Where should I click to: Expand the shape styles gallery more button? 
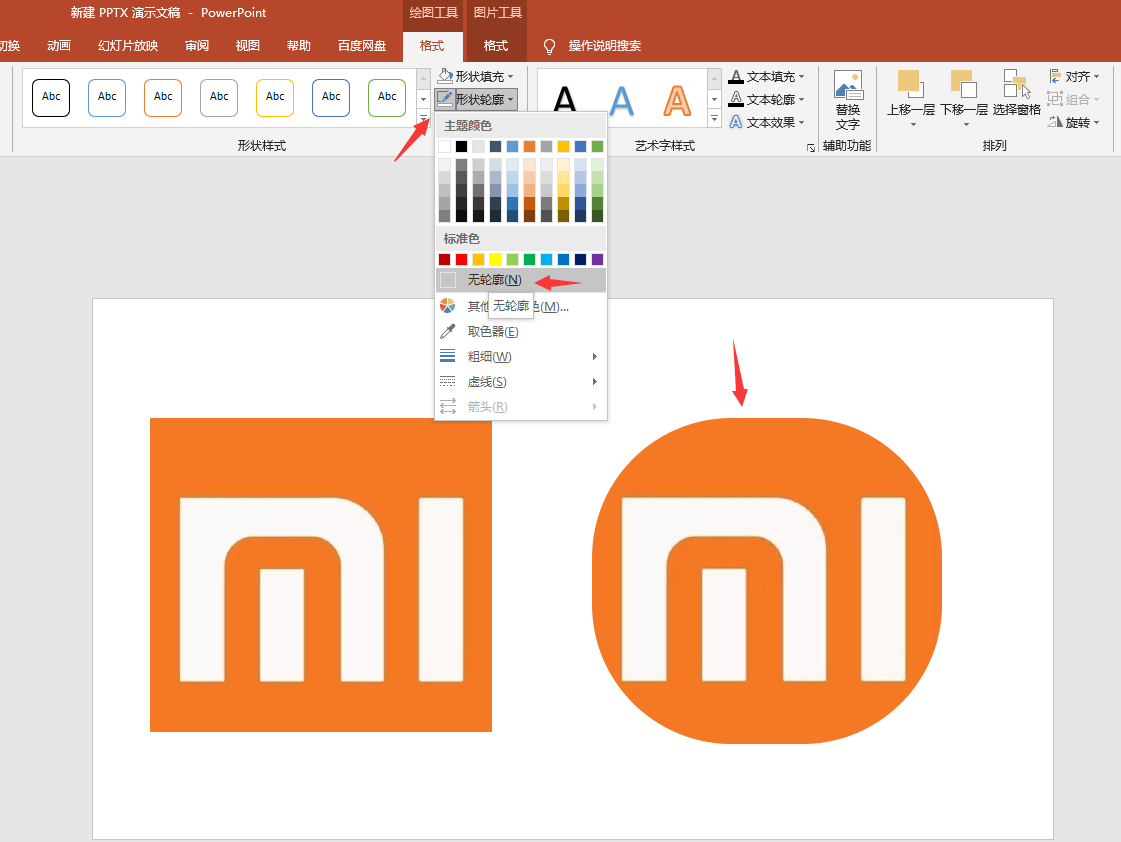tap(423, 119)
